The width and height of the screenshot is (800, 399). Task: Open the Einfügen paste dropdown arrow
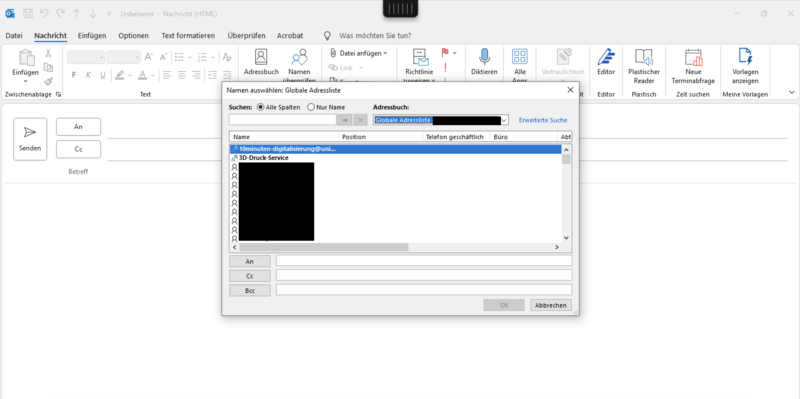tap(26, 81)
